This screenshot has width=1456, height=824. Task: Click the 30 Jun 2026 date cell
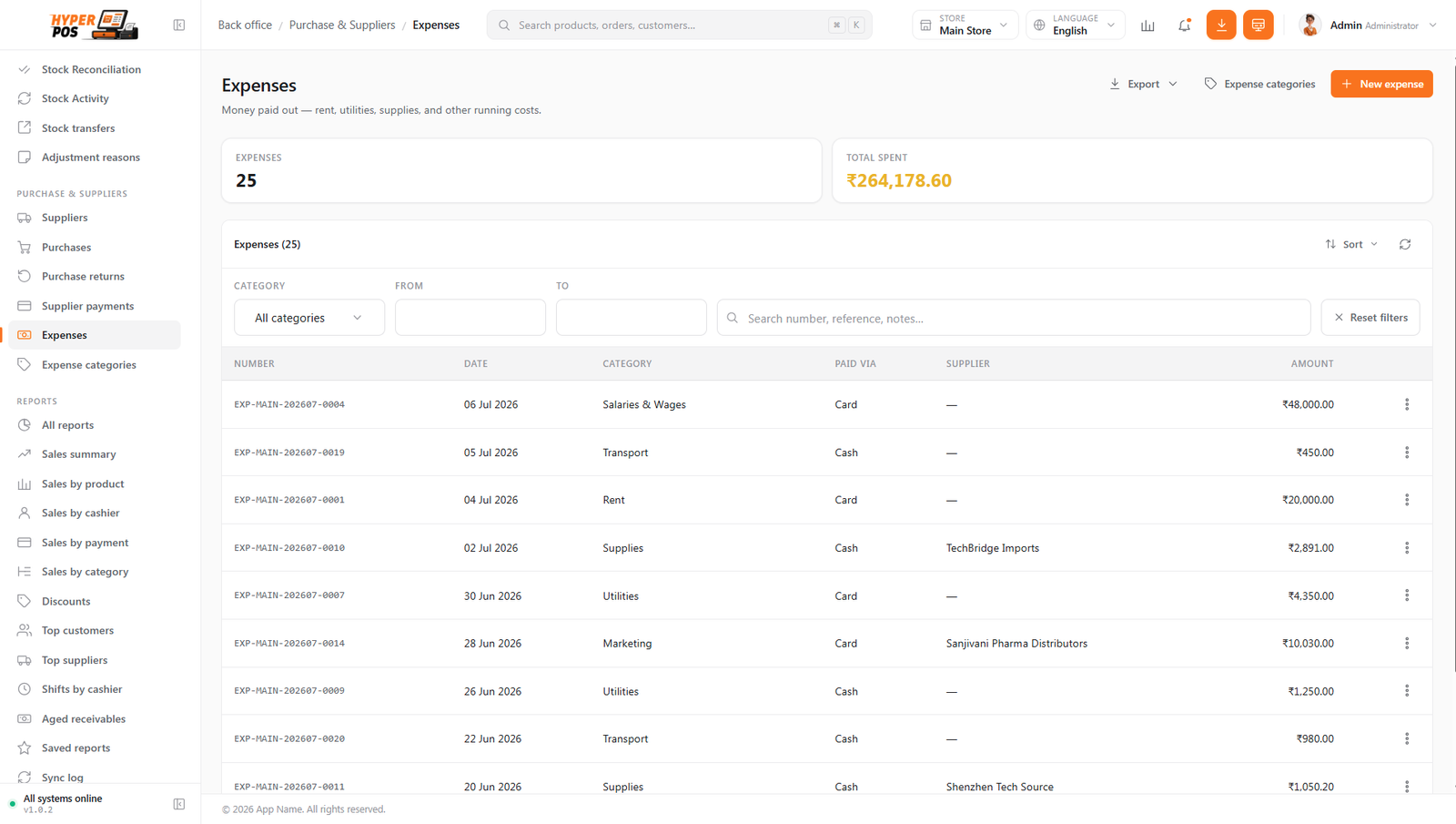(492, 595)
